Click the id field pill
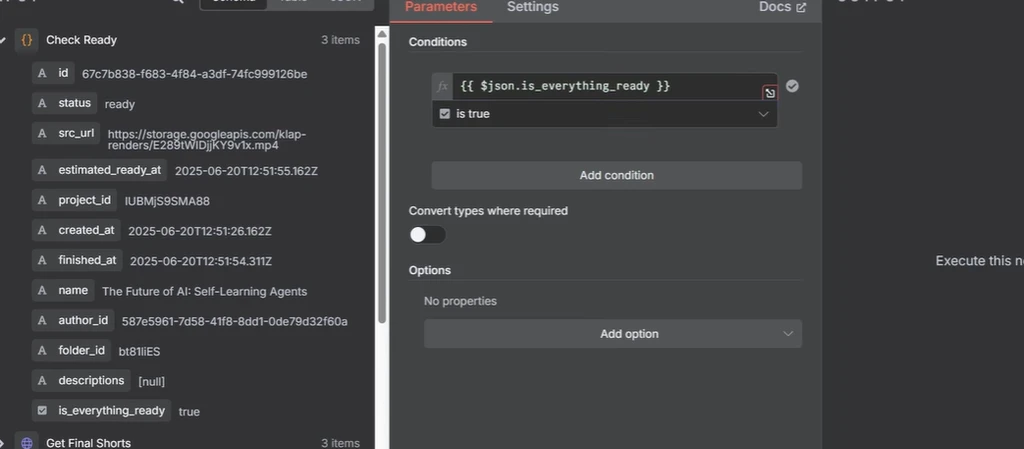This screenshot has width=1024, height=449. pos(53,73)
